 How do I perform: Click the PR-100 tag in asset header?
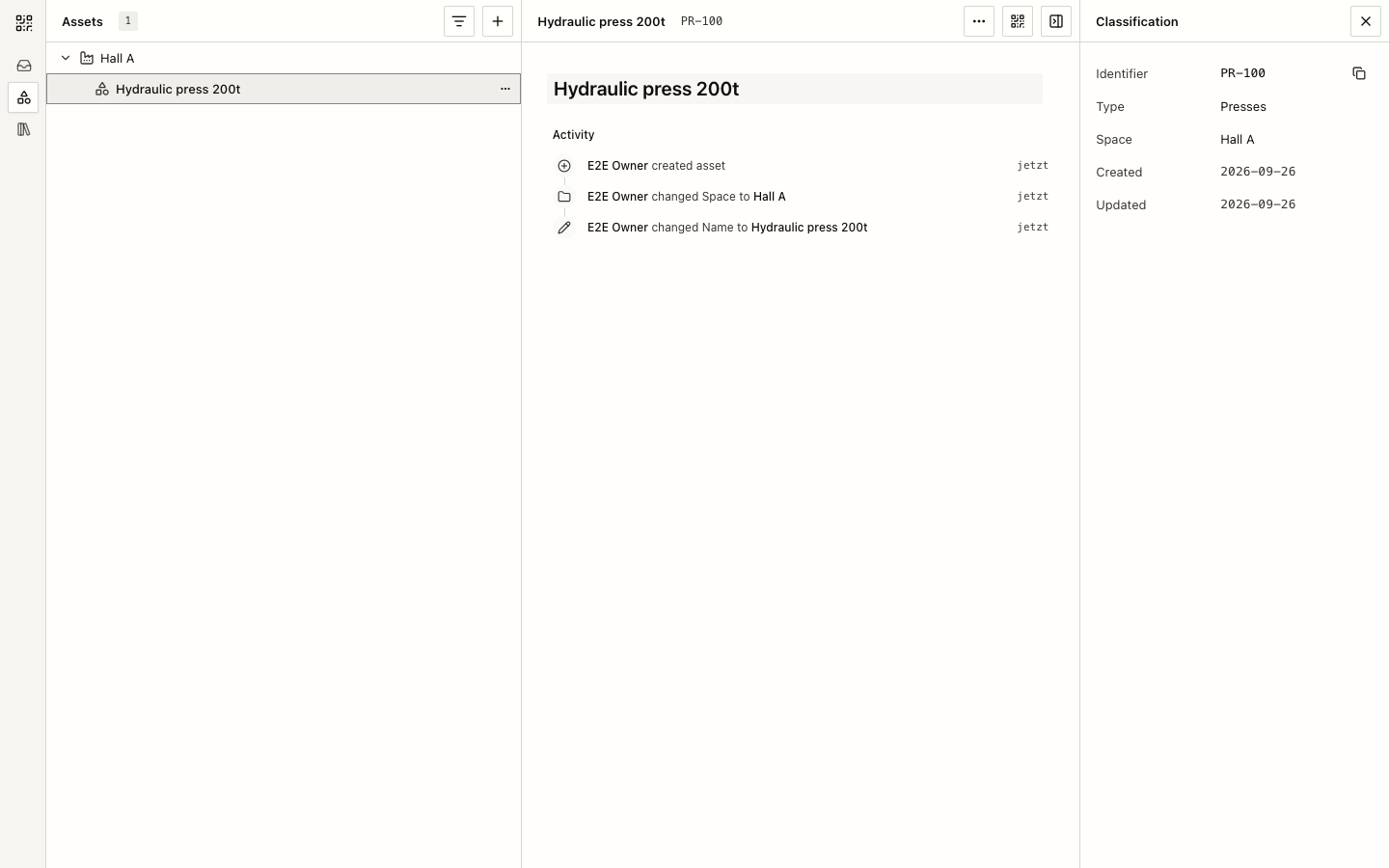tap(701, 21)
